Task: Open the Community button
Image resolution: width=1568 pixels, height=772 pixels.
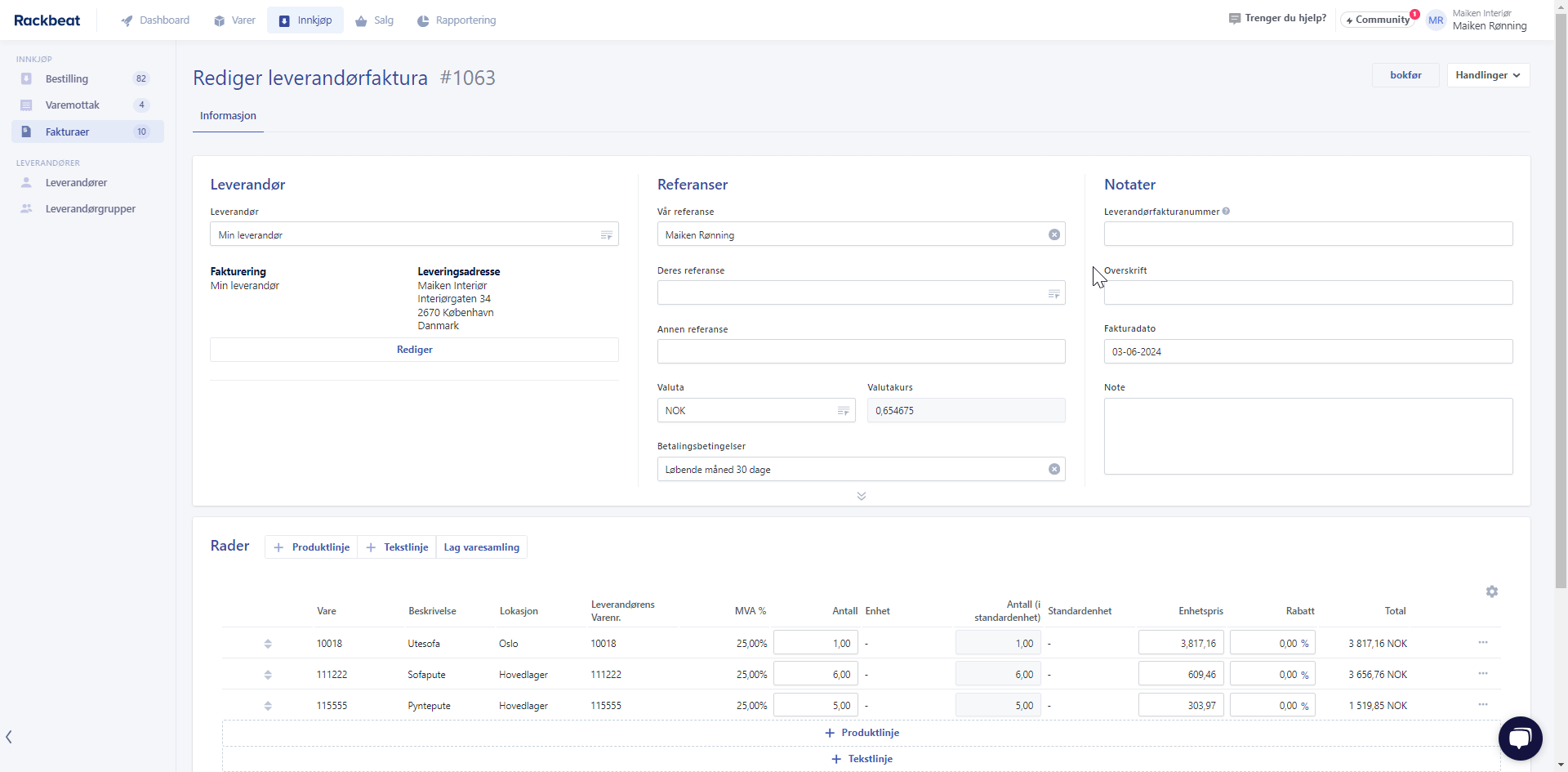Action: coord(1377,20)
